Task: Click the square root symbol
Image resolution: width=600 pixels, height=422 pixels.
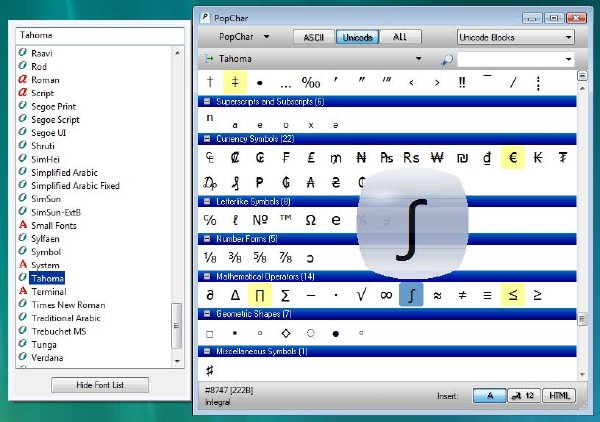Action: tap(359, 295)
